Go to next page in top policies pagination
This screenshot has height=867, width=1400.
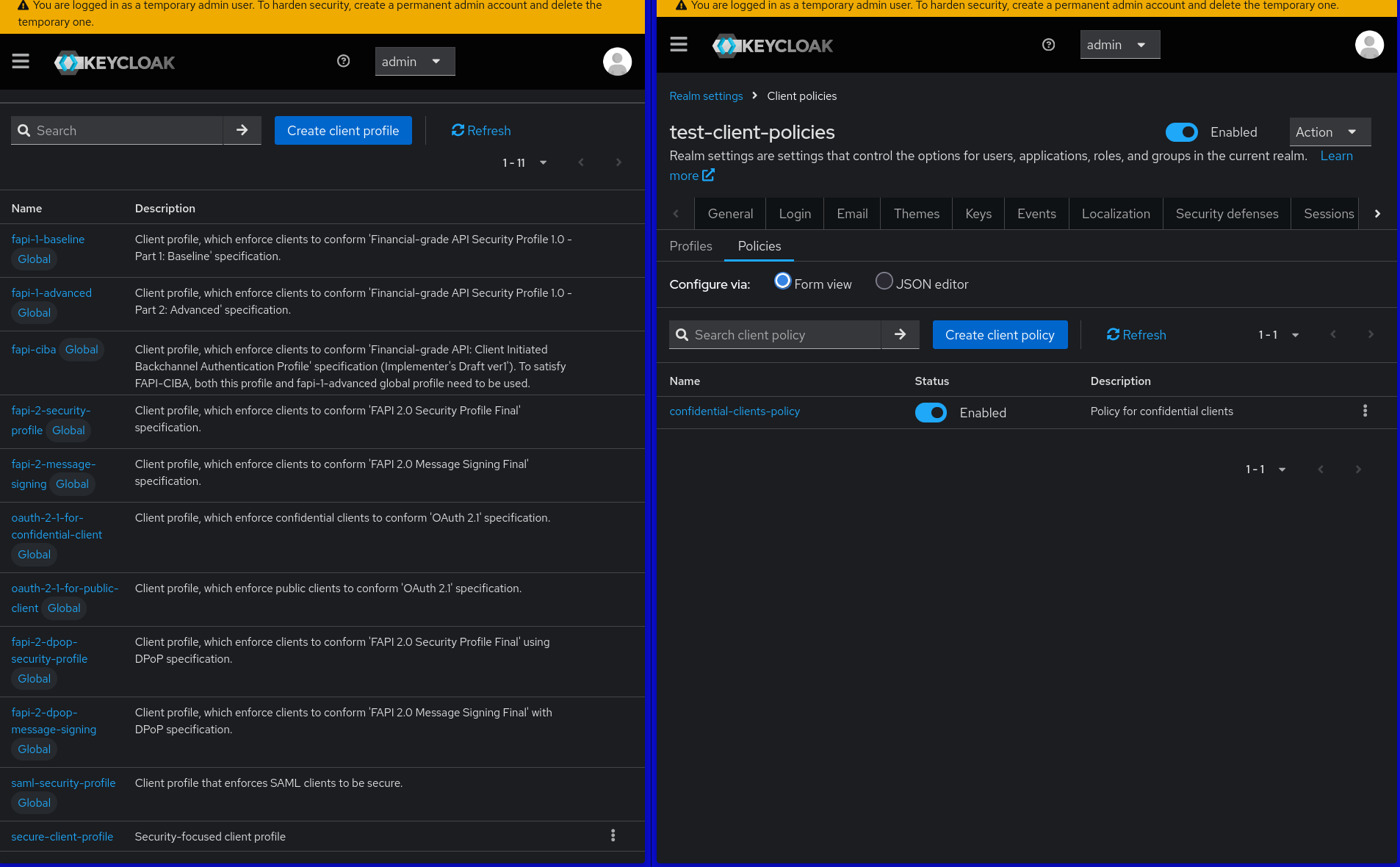[1371, 334]
